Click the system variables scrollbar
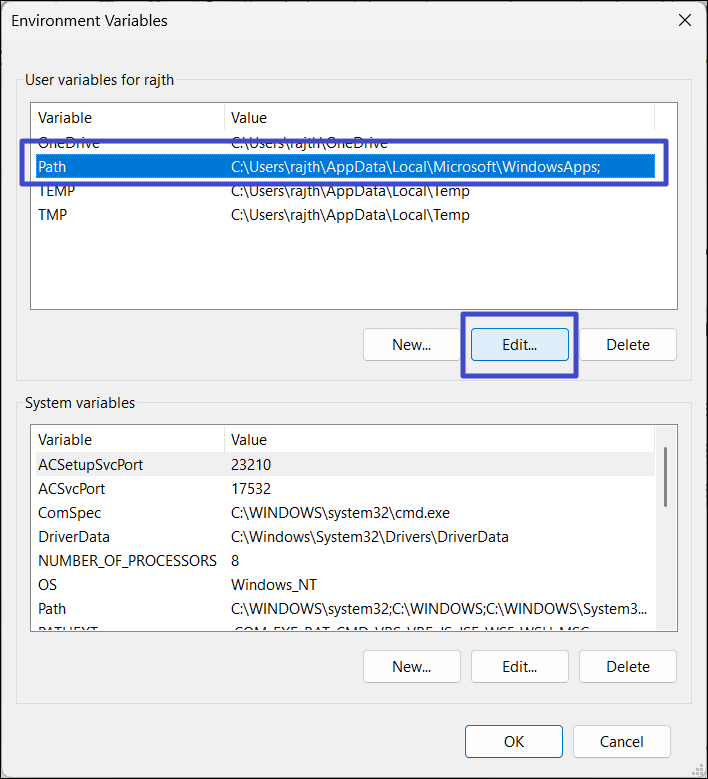Viewport: 708px width, 779px height. point(666,480)
